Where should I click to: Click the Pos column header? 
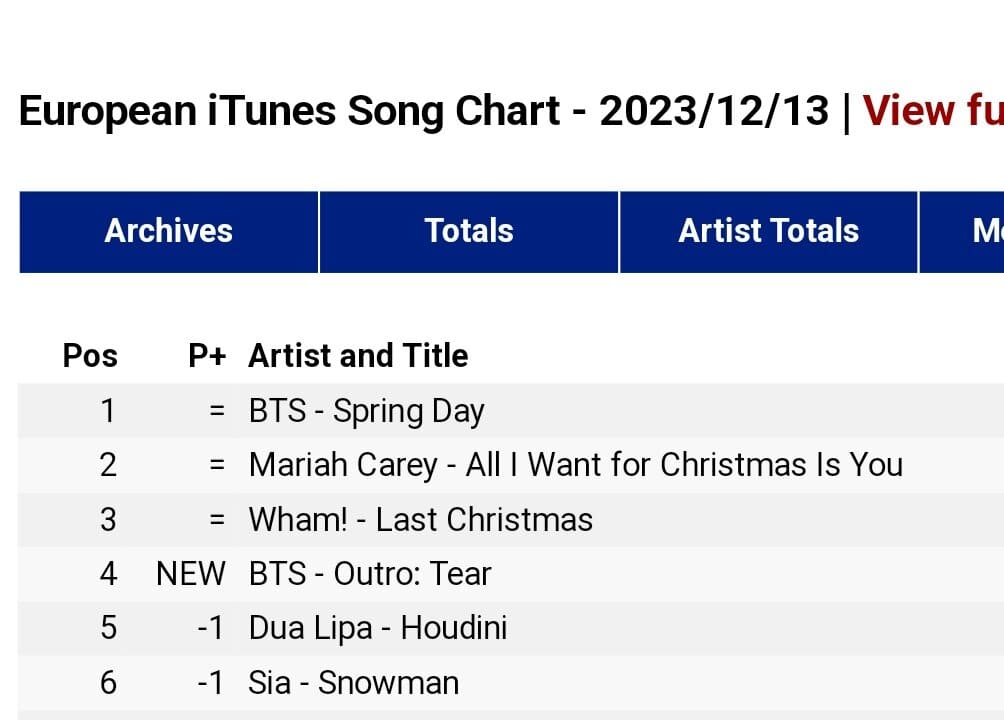pos(90,355)
